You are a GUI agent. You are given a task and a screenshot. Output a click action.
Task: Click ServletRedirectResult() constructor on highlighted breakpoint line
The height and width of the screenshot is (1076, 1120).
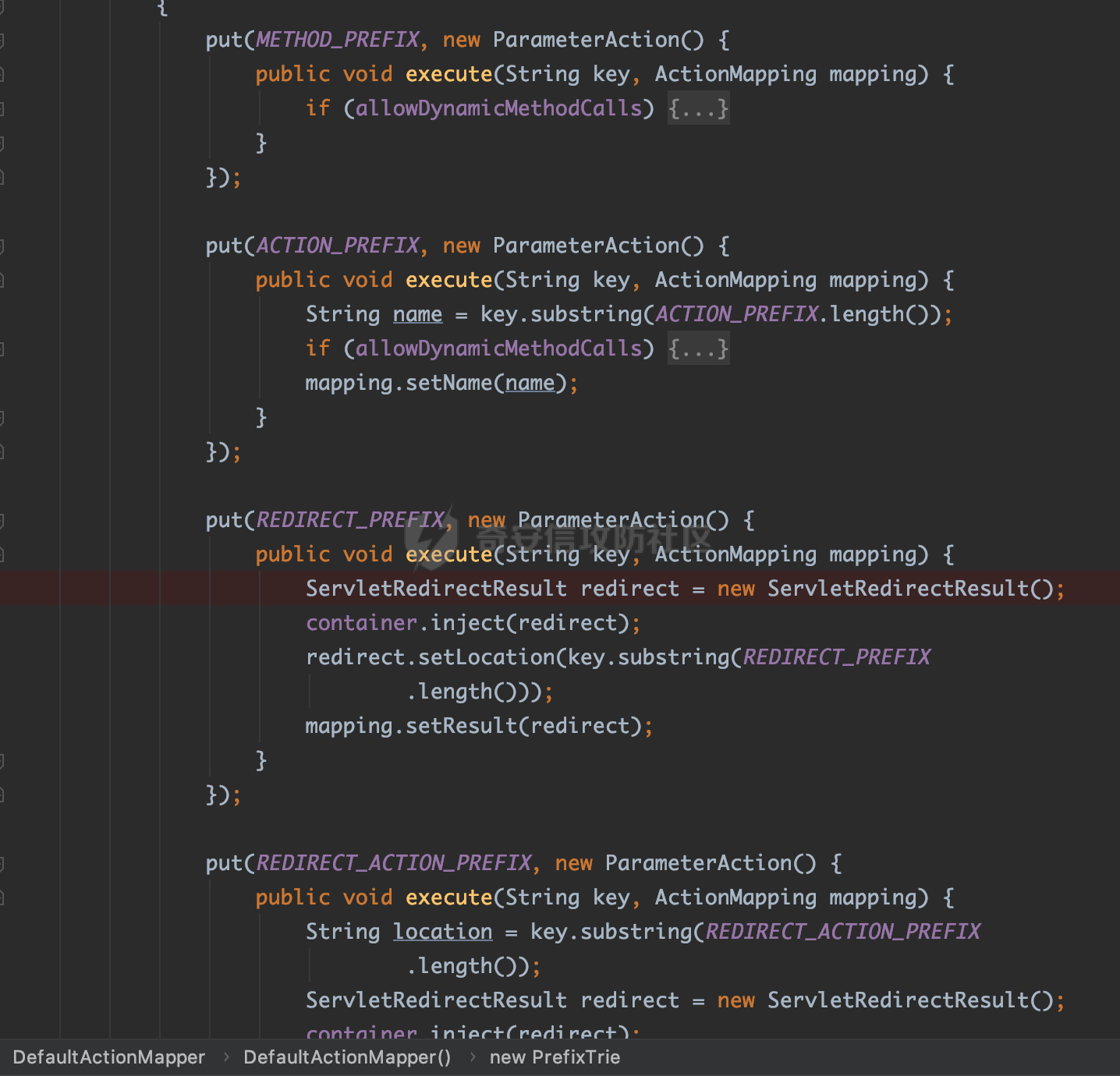(910, 589)
